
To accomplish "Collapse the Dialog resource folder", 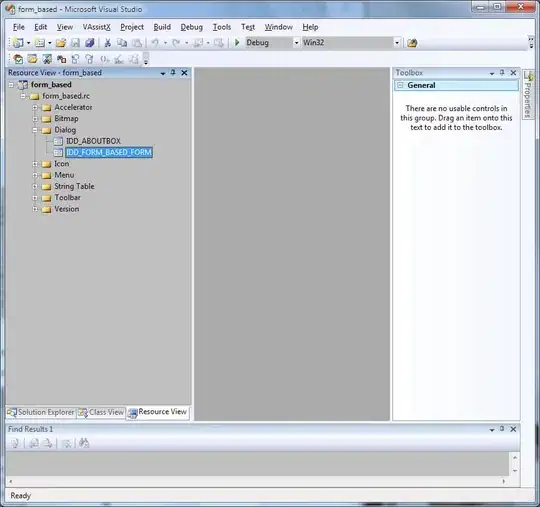I will [35, 130].
